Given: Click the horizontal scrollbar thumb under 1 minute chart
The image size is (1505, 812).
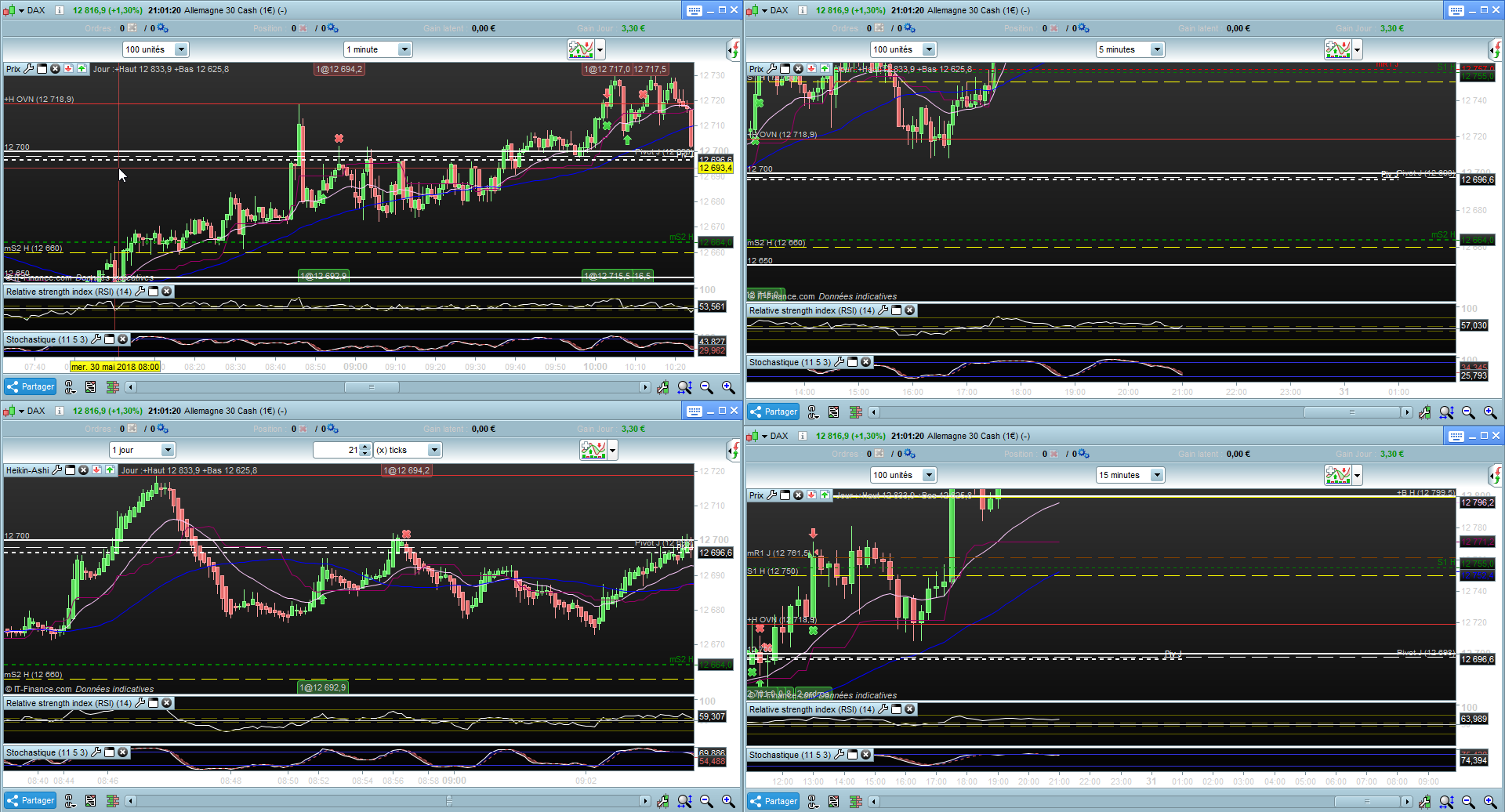Looking at the screenshot, I should 372,387.
